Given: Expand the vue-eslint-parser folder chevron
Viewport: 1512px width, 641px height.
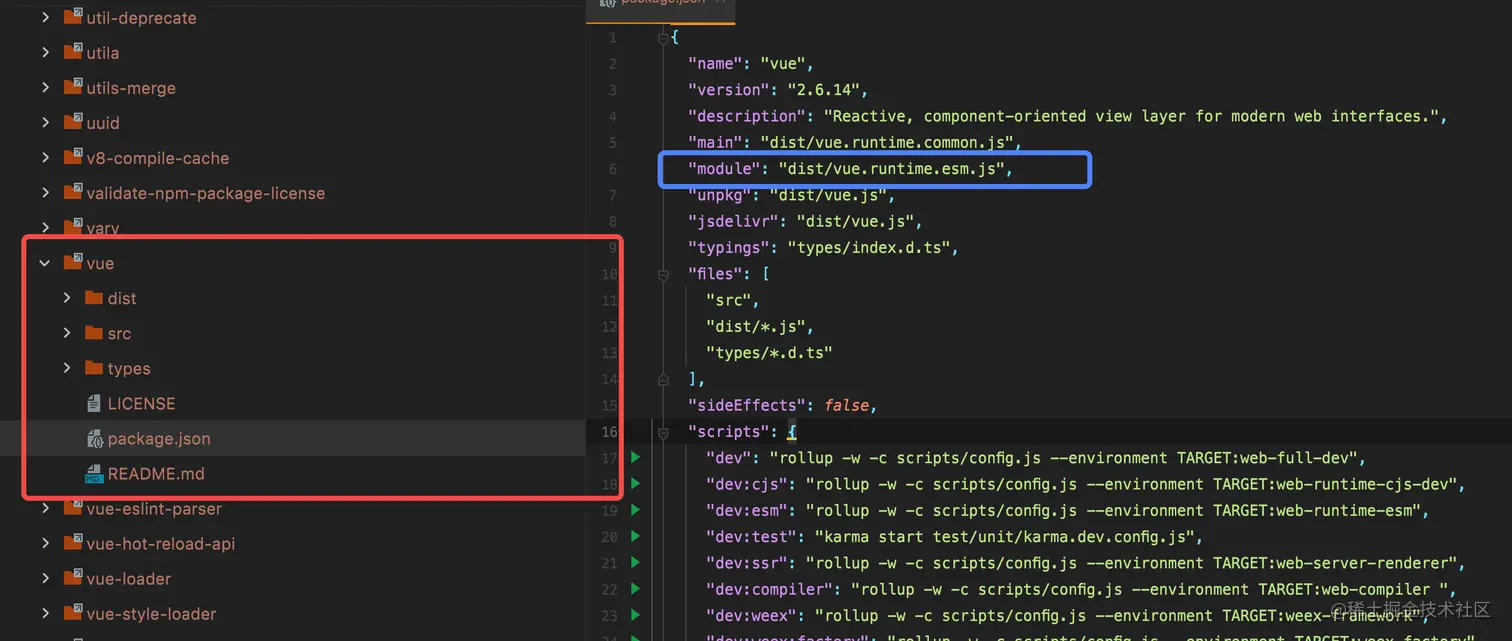Looking at the screenshot, I should (45, 509).
